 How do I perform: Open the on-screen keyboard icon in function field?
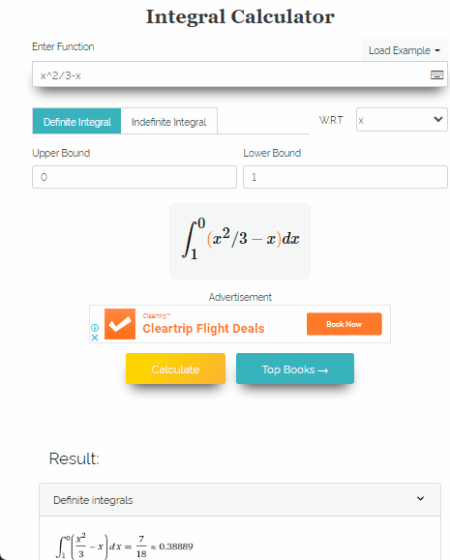pos(437,75)
